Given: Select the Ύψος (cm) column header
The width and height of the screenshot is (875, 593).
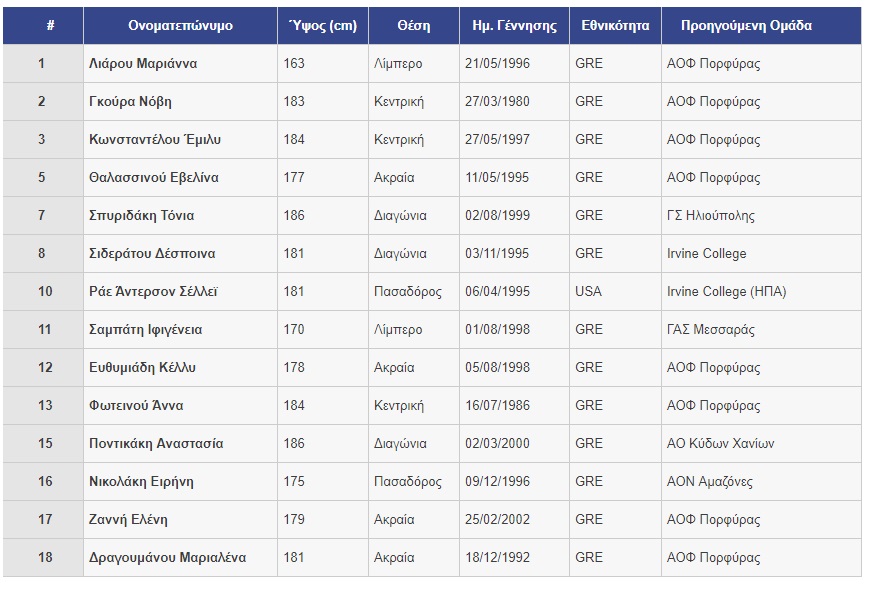Looking at the screenshot, I should point(323,26).
